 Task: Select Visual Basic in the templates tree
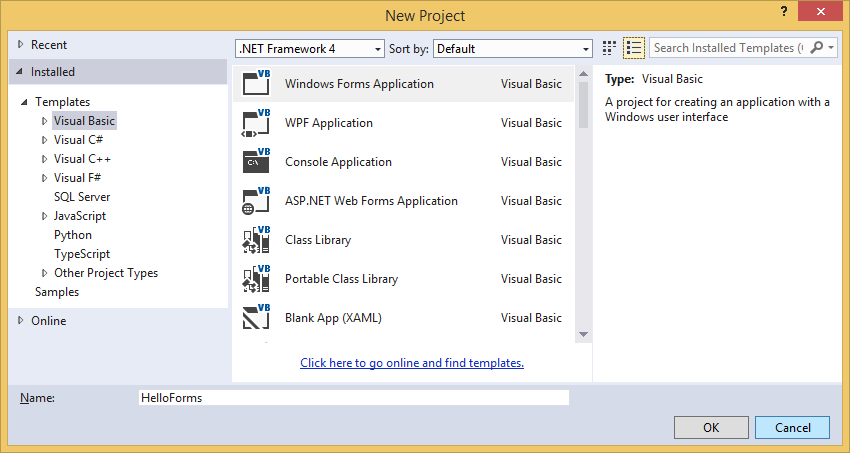click(85, 121)
